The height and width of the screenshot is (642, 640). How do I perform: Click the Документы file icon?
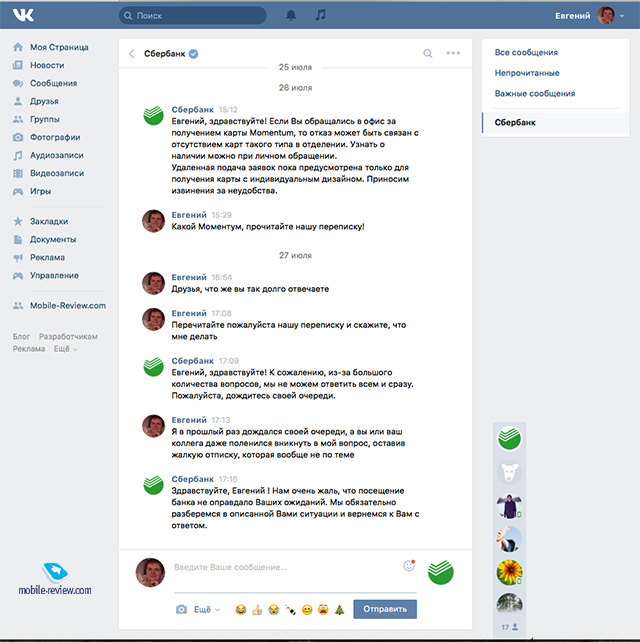[x=18, y=239]
